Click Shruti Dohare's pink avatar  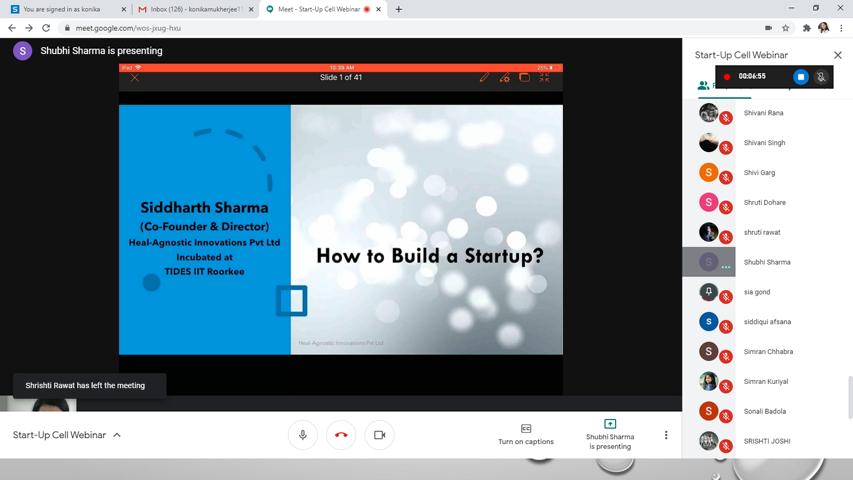tap(708, 202)
